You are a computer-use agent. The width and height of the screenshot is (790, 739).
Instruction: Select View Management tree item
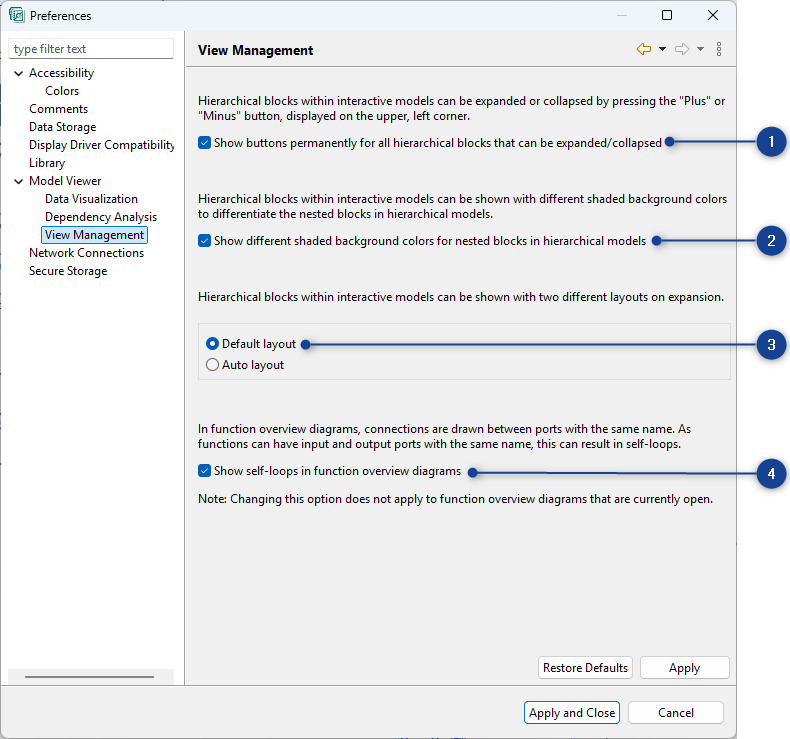coord(94,235)
